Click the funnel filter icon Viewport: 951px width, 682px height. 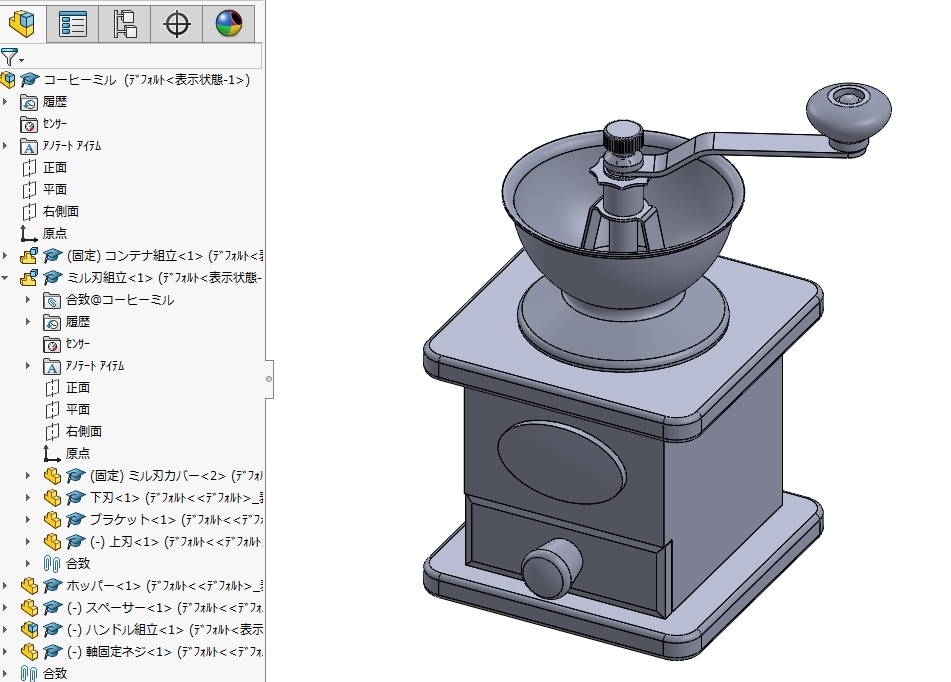(x=9, y=57)
